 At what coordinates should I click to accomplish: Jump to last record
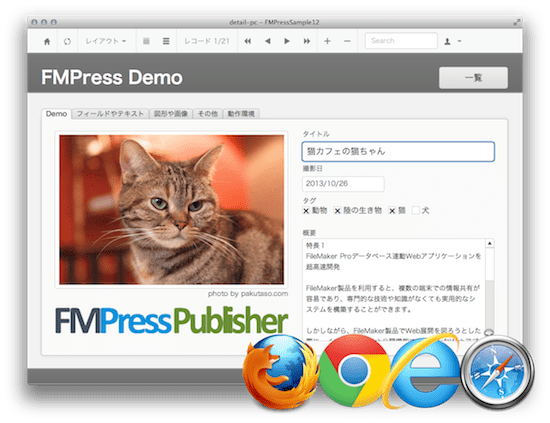point(307,41)
